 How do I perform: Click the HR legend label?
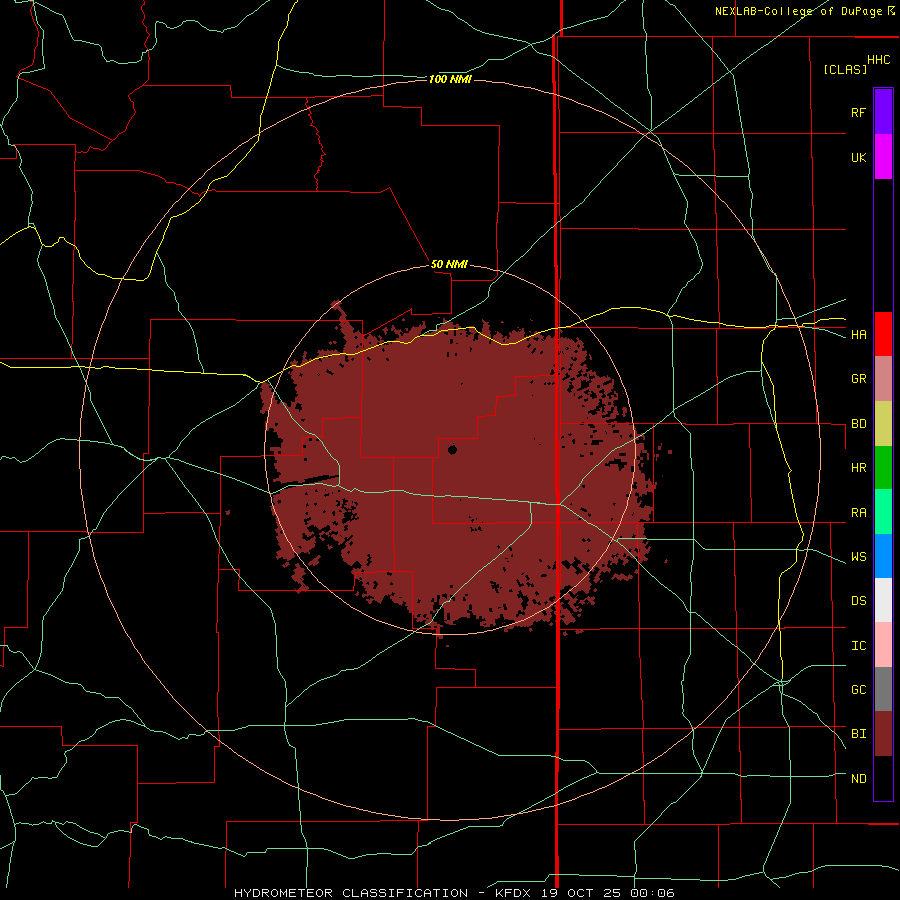[x=858, y=468]
